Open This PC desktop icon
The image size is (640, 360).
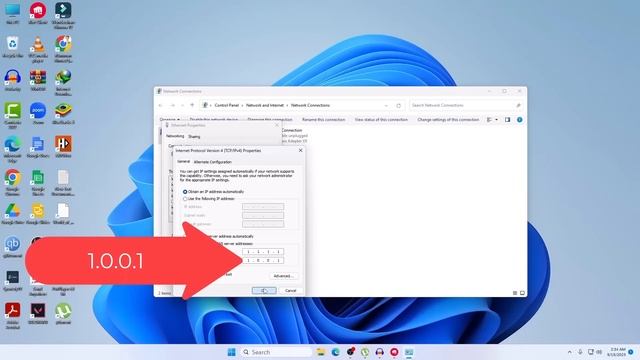click(13, 13)
